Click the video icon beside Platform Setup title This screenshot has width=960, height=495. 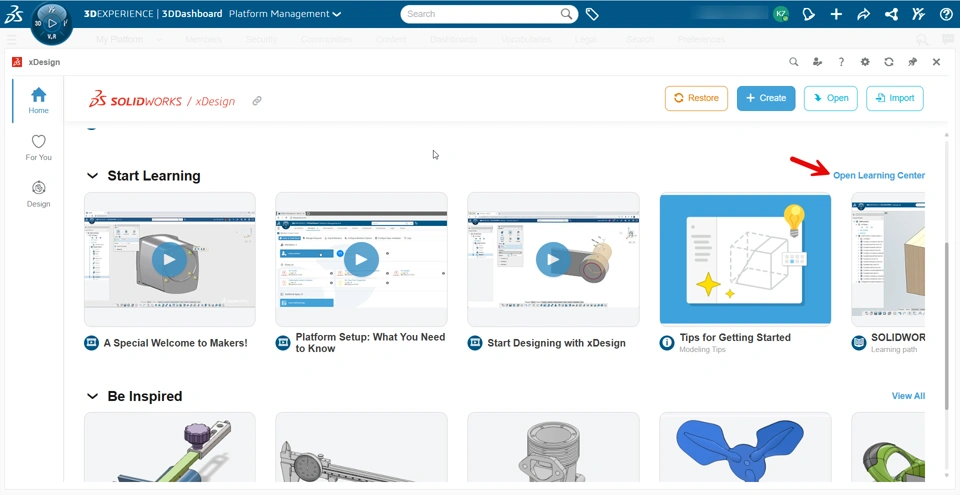tap(283, 343)
